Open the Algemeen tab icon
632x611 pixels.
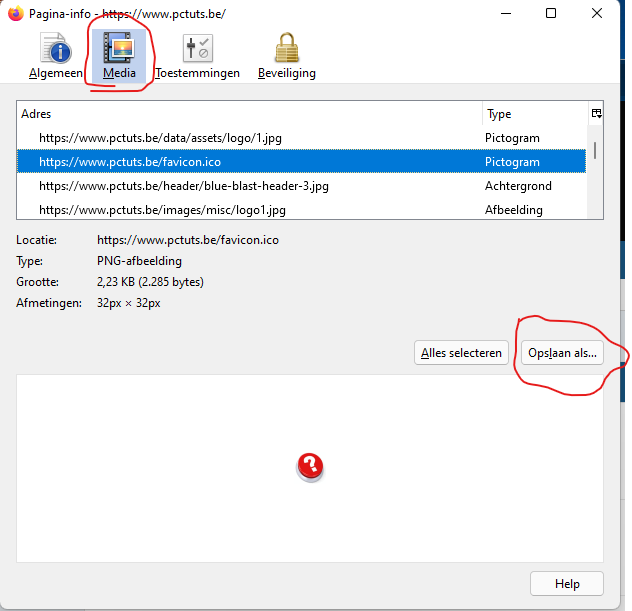tap(56, 50)
